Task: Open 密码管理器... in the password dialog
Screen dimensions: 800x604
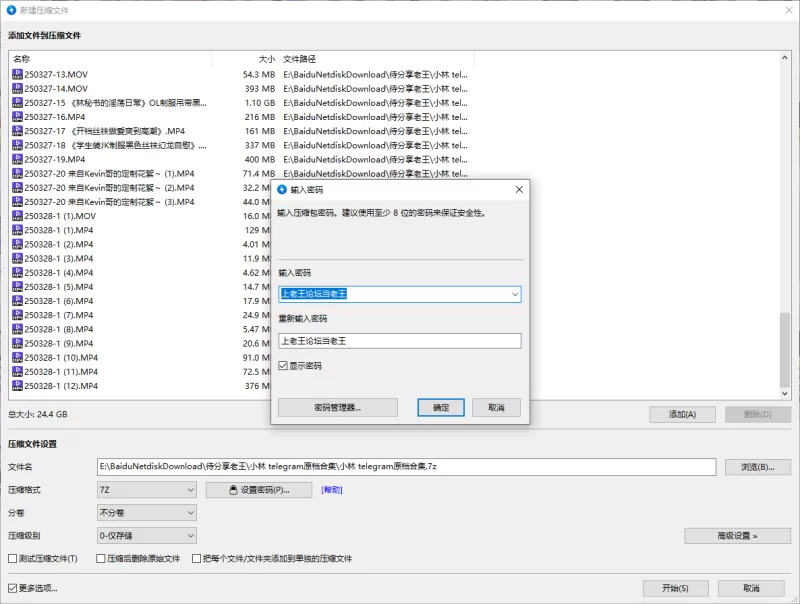Action: (338, 408)
